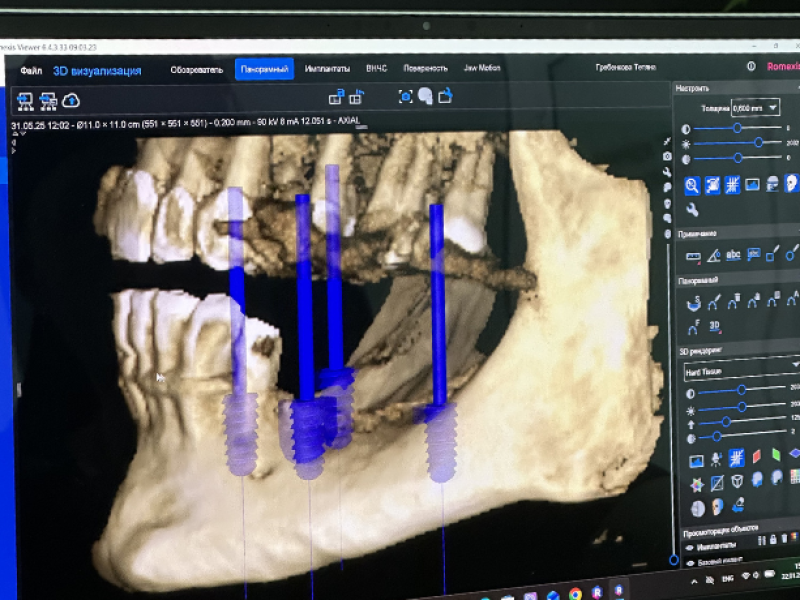
Task: Open the Имплантаты tab
Action: [x=327, y=68]
